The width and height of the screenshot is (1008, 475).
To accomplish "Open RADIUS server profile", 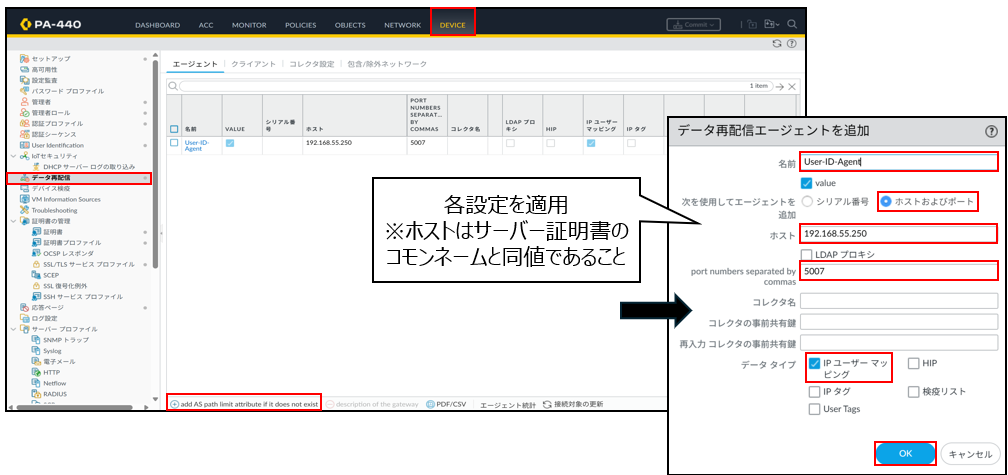I will tap(54, 394).
